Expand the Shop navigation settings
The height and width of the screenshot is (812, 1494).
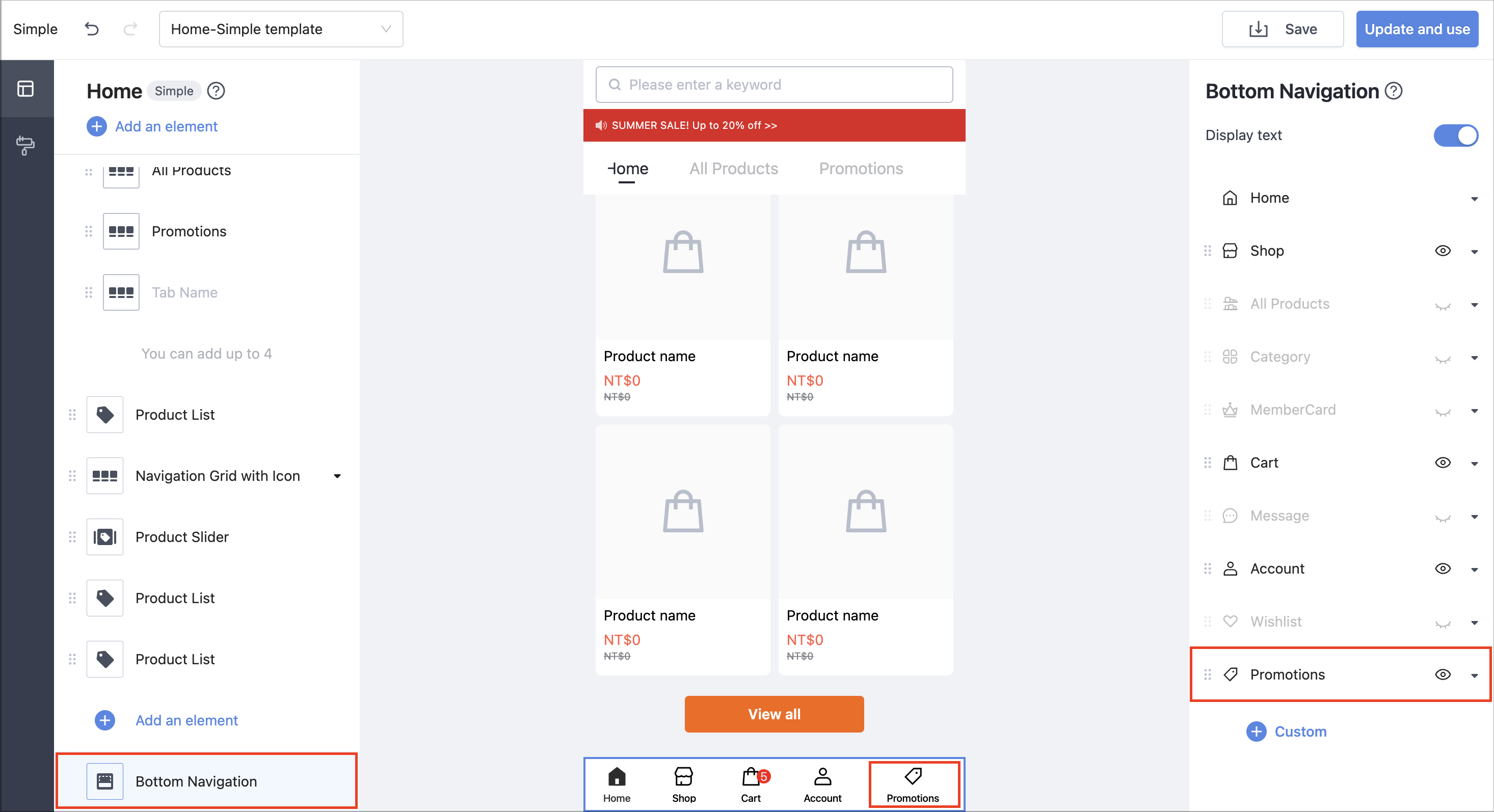1474,252
